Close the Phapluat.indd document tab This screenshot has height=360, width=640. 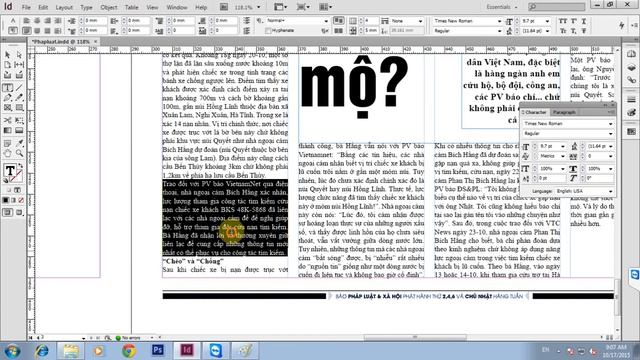pyautogui.click(x=96, y=41)
